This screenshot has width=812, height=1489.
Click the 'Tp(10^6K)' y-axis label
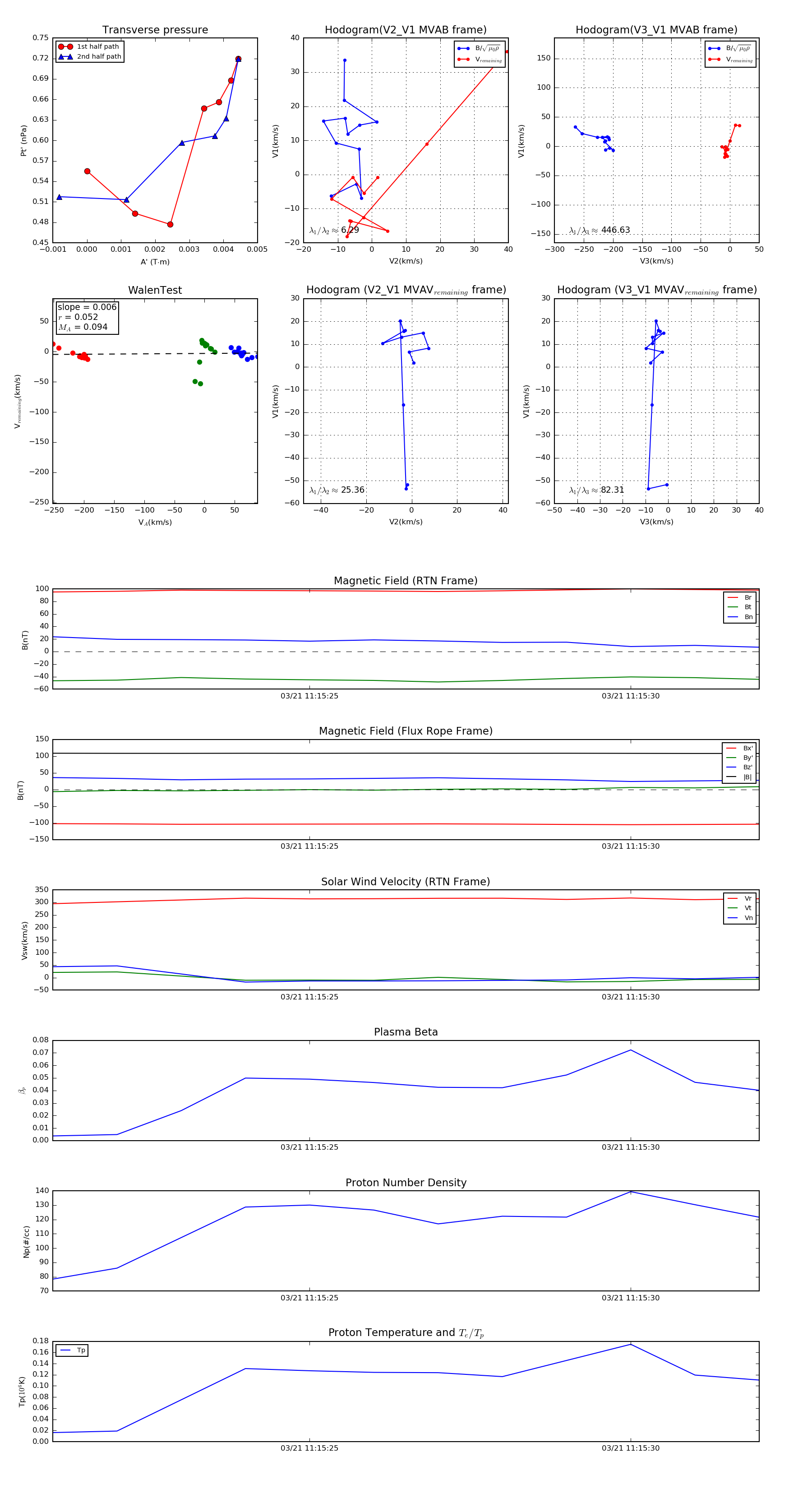pyautogui.click(x=22, y=1392)
